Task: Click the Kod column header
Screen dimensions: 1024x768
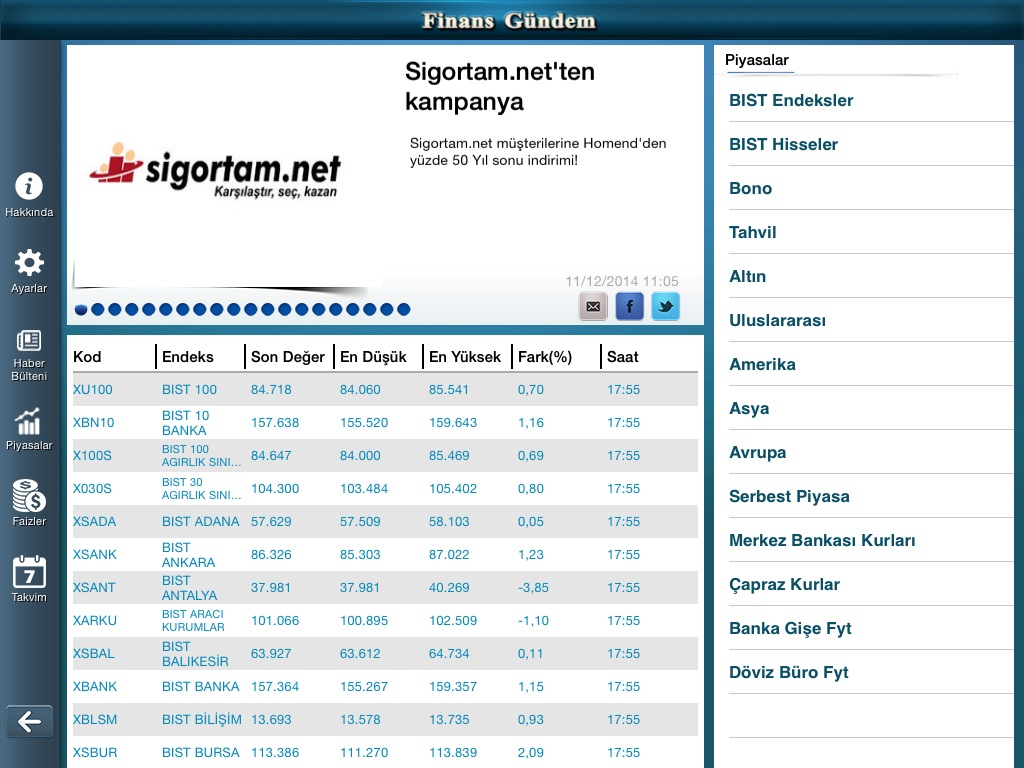Action: [x=87, y=357]
